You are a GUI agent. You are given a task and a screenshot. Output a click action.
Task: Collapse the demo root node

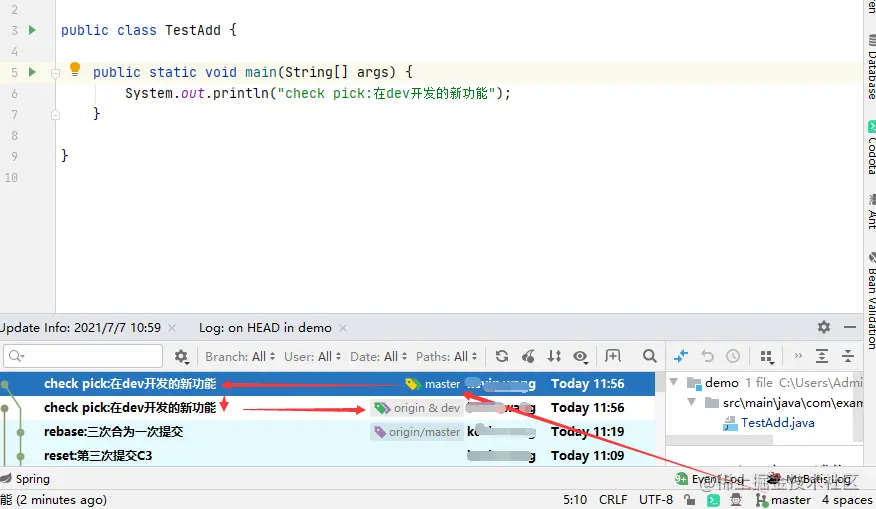tap(674, 382)
